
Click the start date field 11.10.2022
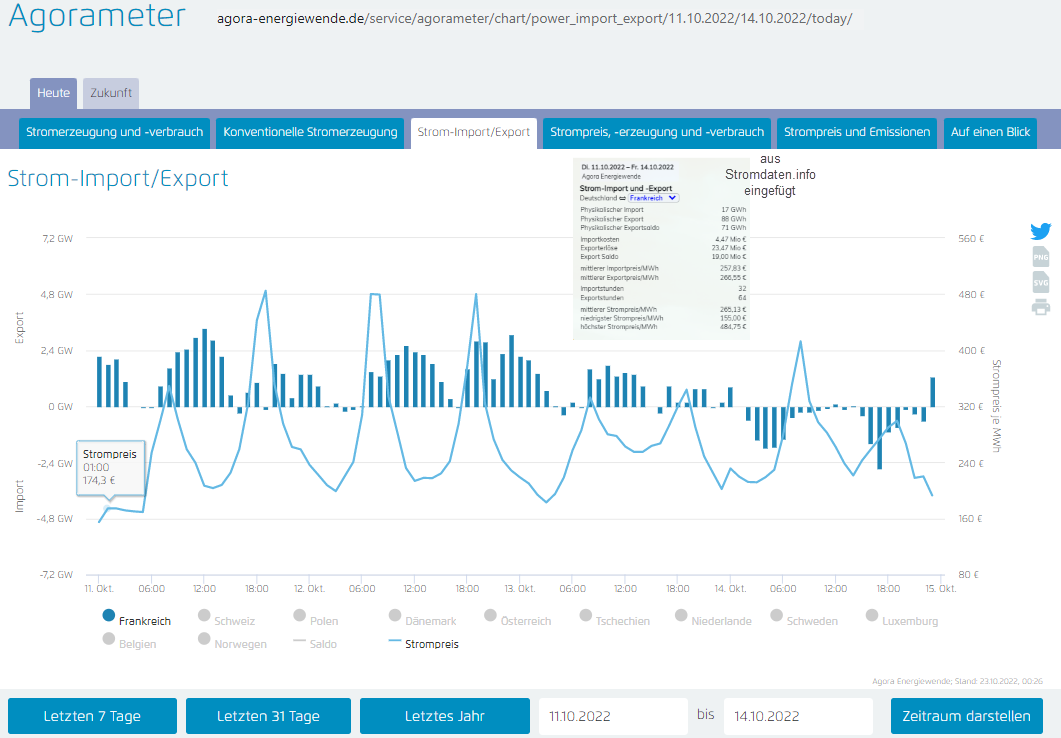coord(611,716)
